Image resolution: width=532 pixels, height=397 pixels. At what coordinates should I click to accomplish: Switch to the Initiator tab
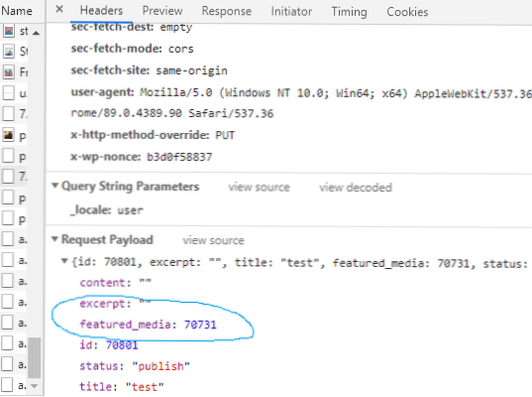(291, 12)
